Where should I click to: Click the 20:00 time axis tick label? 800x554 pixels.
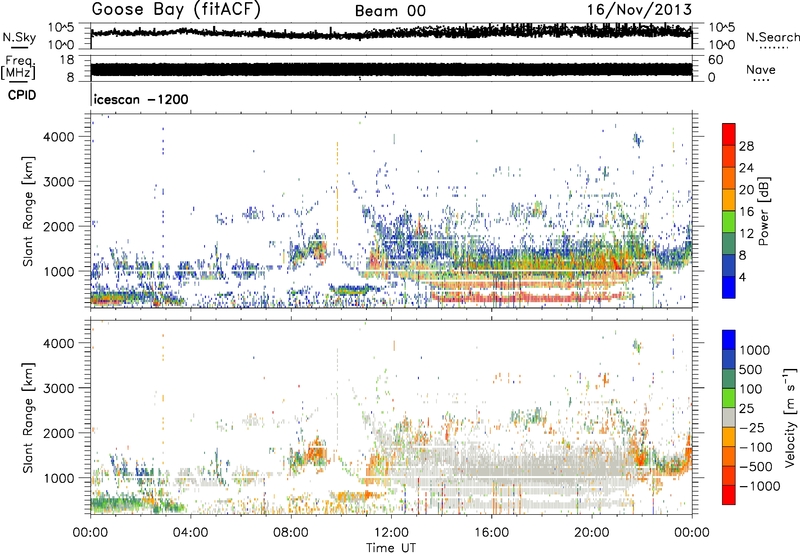(591, 533)
